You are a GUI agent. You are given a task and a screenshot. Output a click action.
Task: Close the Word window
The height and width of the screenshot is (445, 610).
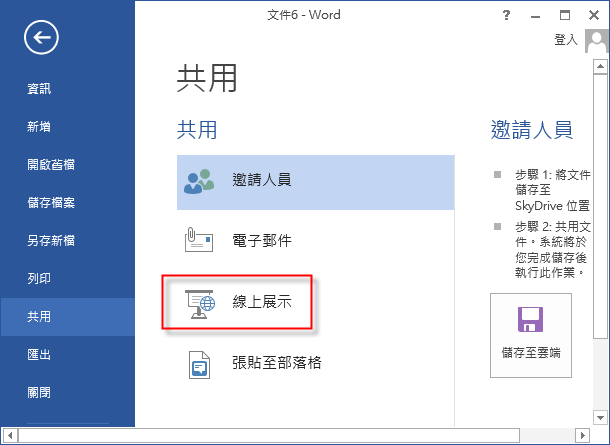click(594, 16)
